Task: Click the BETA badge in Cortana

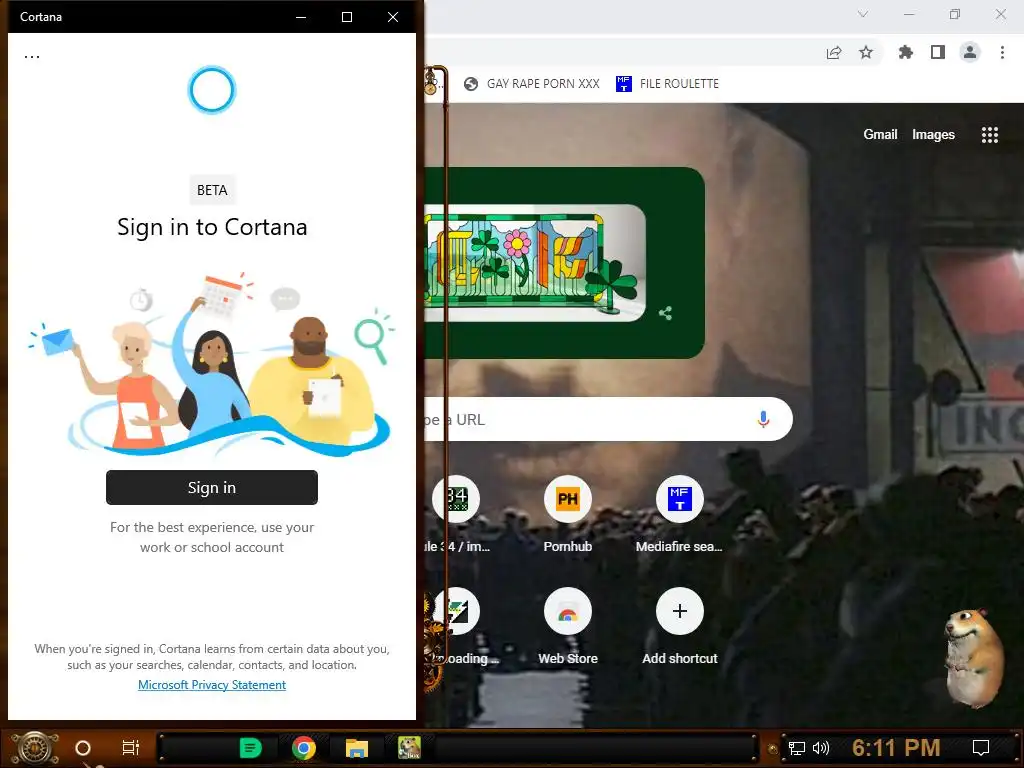Action: [212, 190]
